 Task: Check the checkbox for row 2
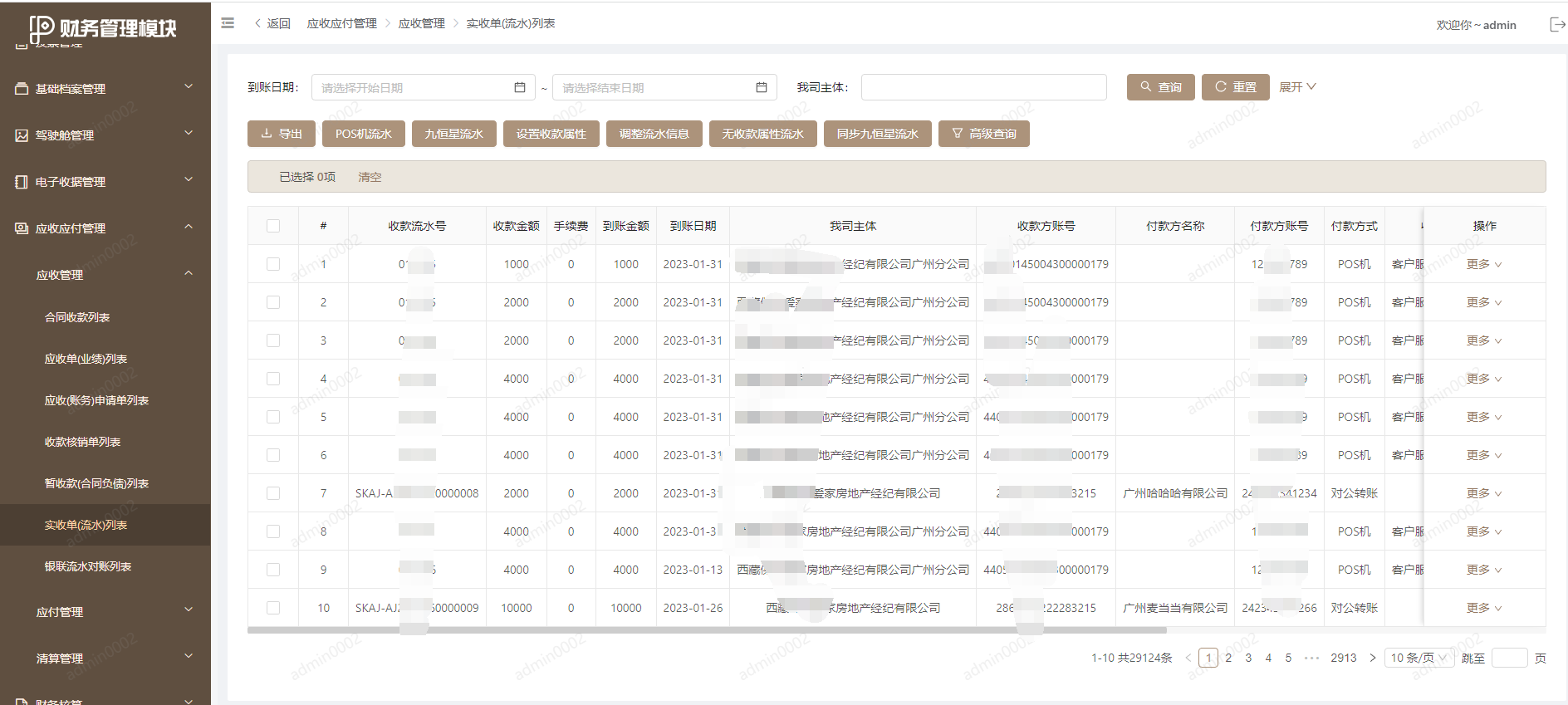pyautogui.click(x=273, y=302)
